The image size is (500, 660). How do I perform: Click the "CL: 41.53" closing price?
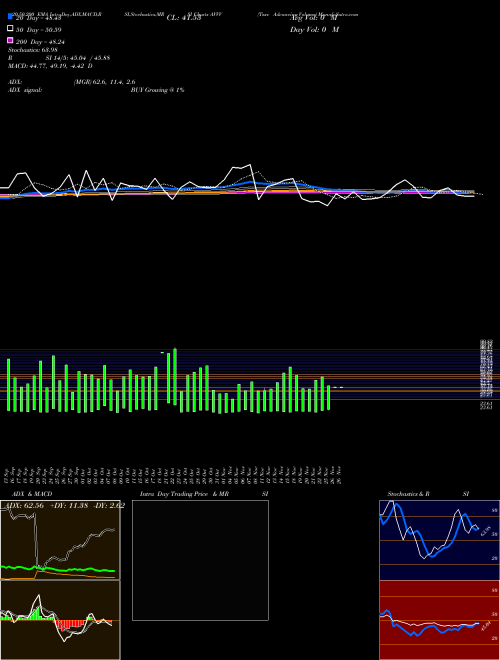click(184, 18)
